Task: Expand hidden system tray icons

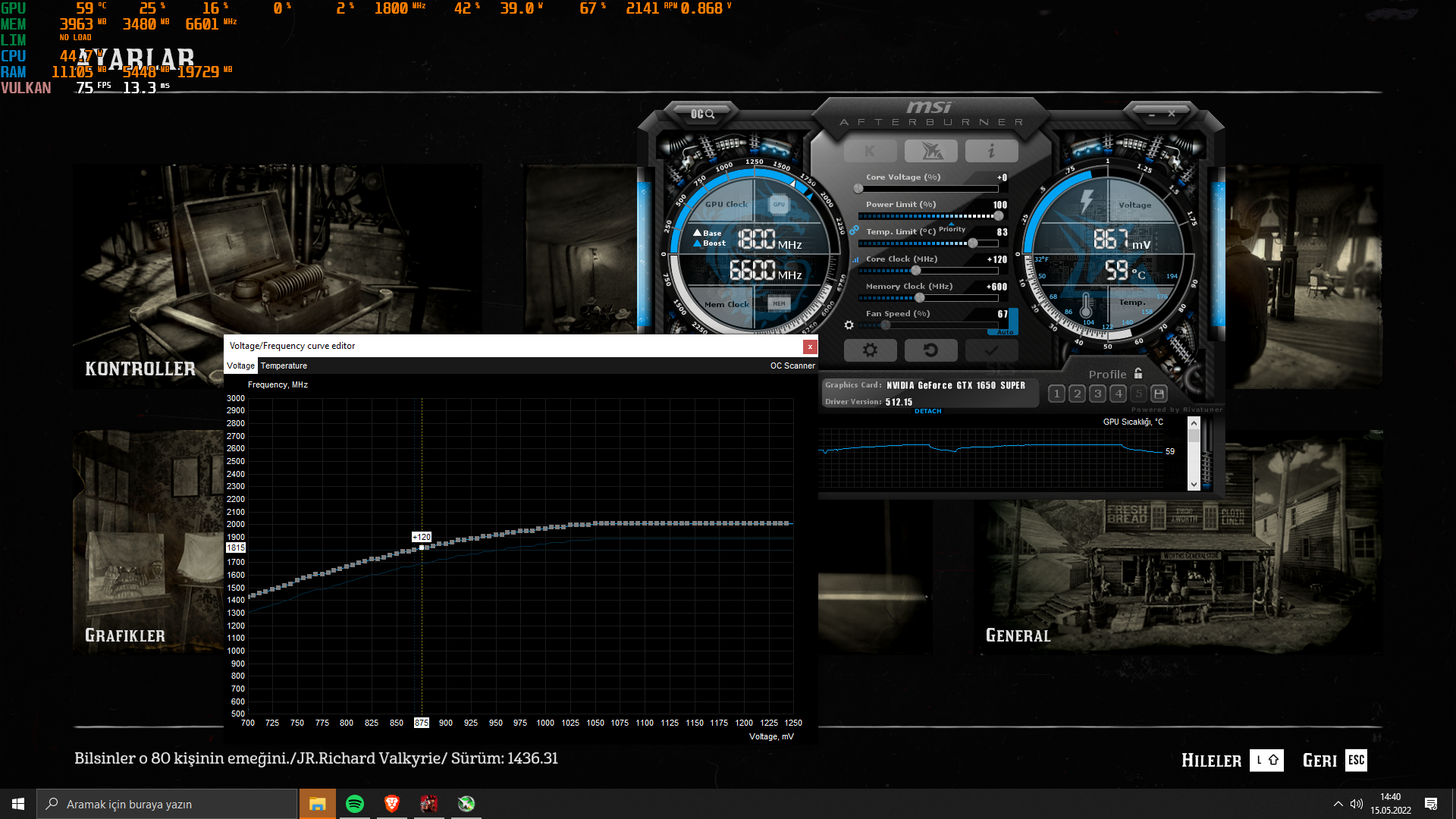Action: 1338,804
